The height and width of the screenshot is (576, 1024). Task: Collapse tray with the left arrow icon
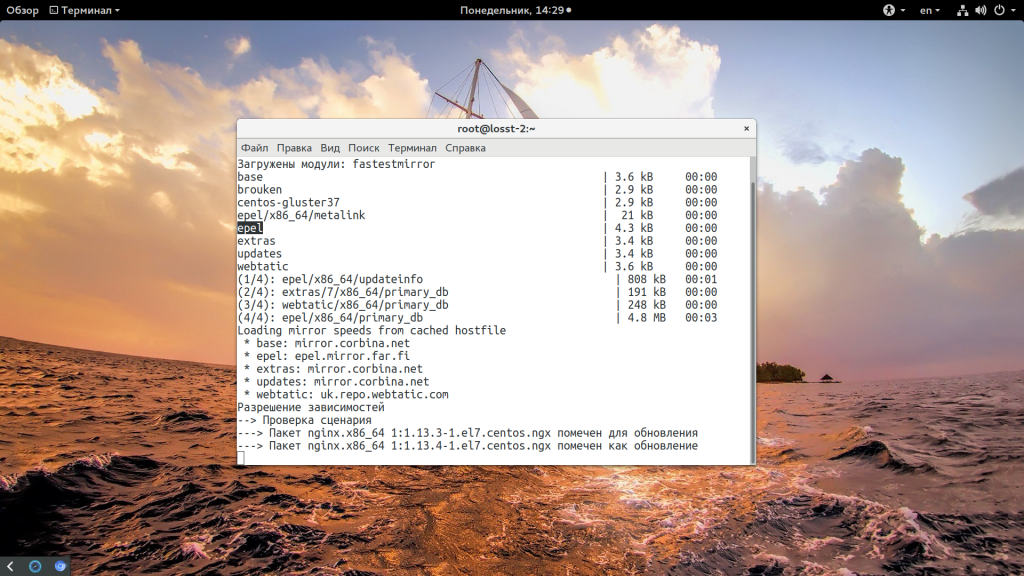10,566
